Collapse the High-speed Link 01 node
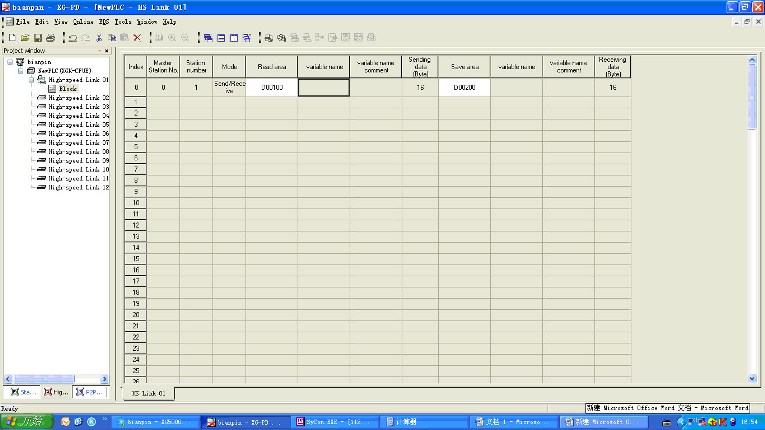The height and width of the screenshot is (430, 765). (x=30, y=79)
